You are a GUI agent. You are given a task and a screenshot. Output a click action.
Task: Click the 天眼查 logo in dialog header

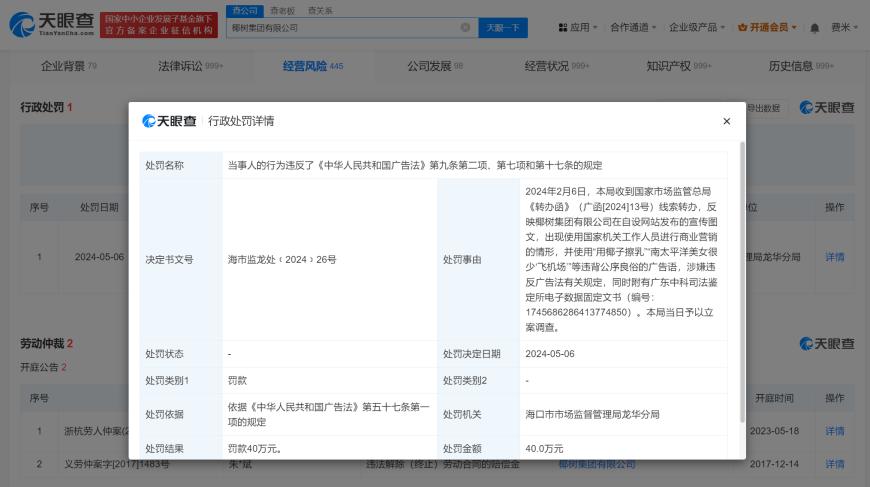(x=169, y=121)
